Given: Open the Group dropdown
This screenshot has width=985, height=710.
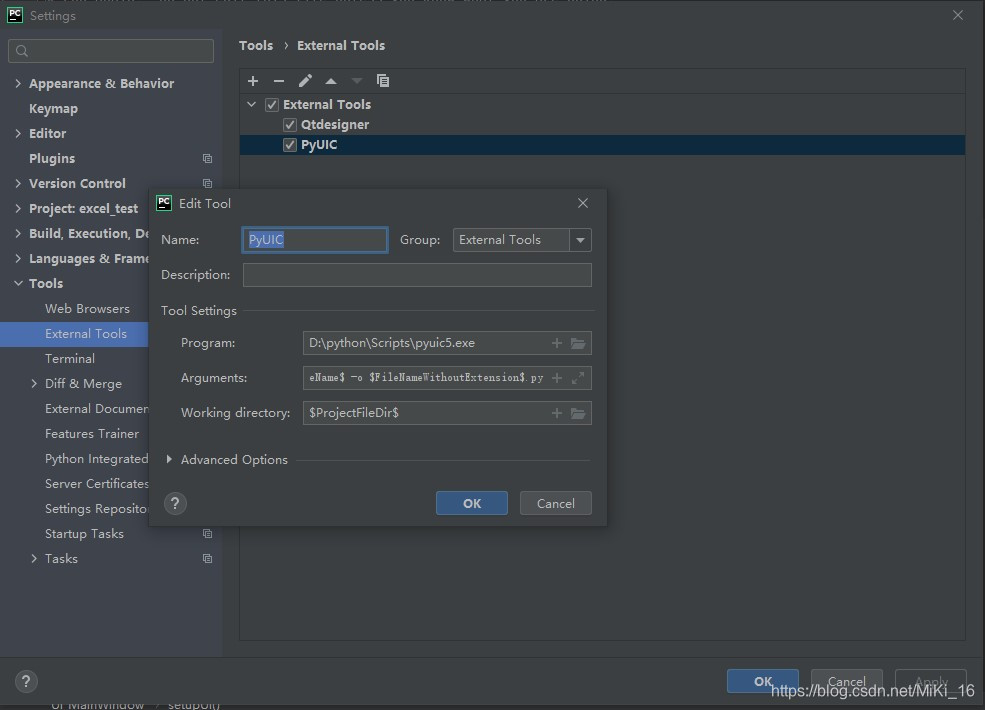Looking at the screenshot, I should [x=580, y=240].
